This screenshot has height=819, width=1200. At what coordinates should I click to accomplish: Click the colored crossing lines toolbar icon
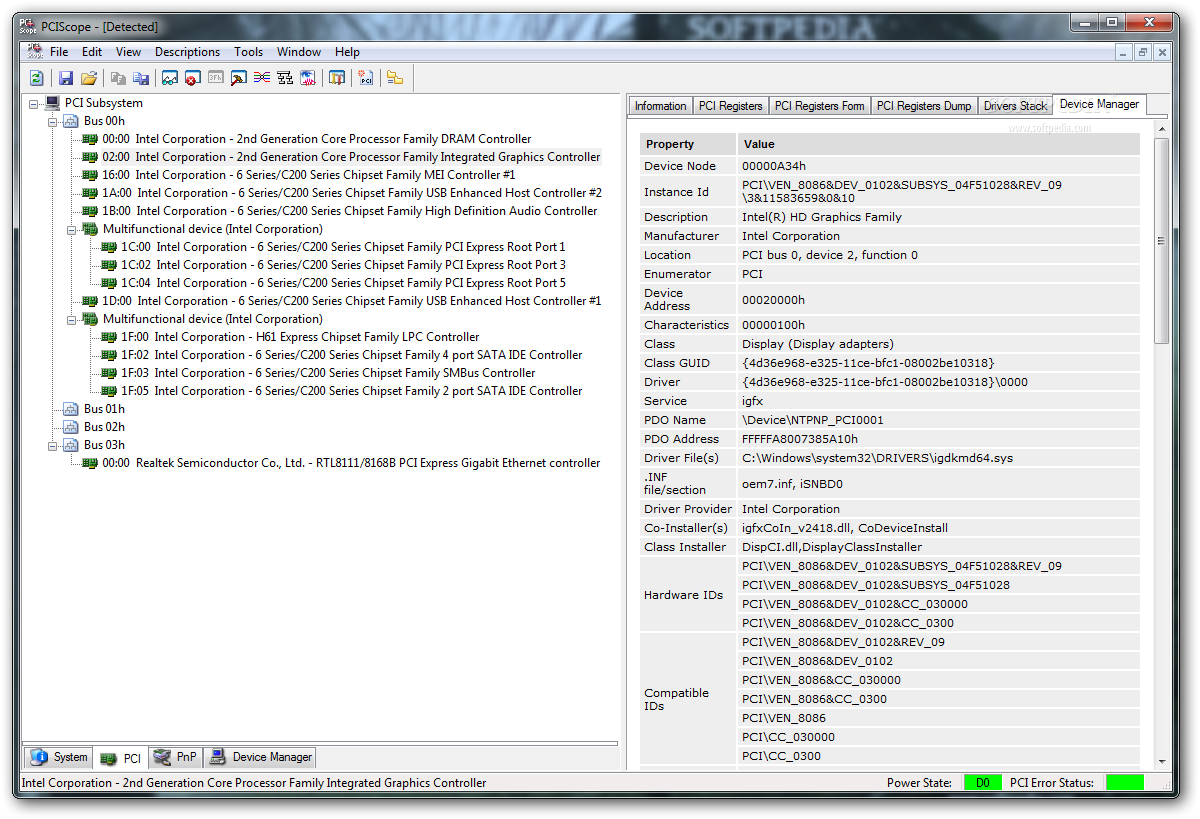click(262, 78)
